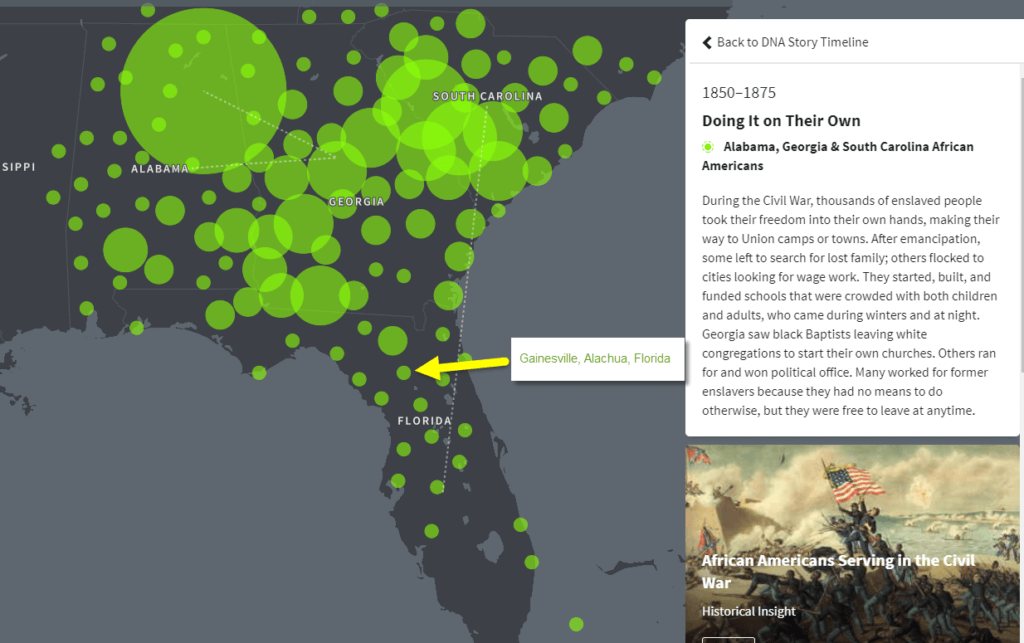Screen dimensions: 1024x643
Task: Select the Gainesville dot the yellow arrow points to
Action: tap(403, 372)
